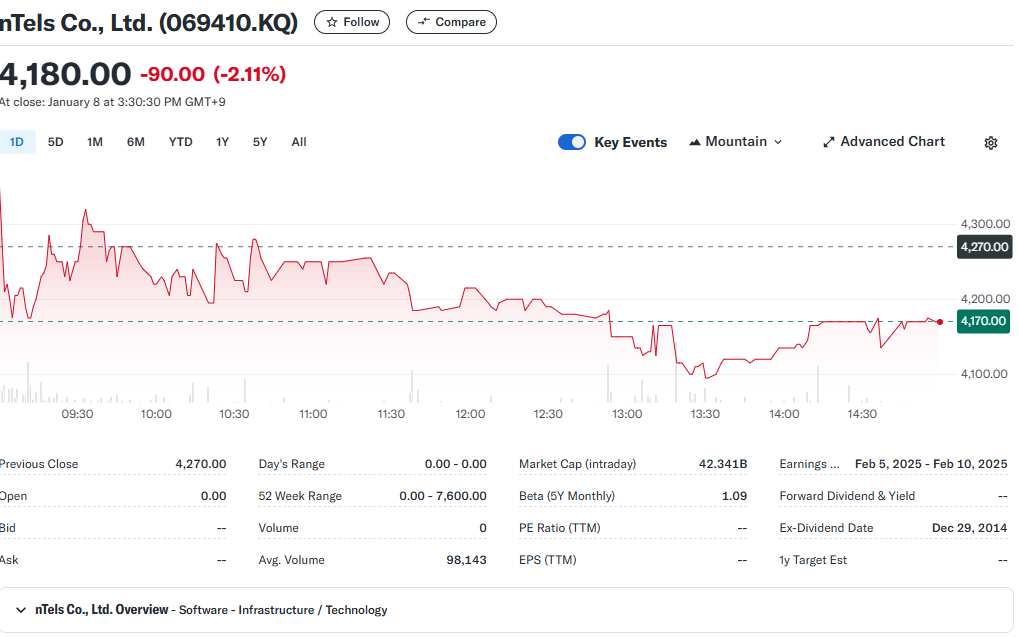Click the Avg. Volume value 98,143

[467, 560]
